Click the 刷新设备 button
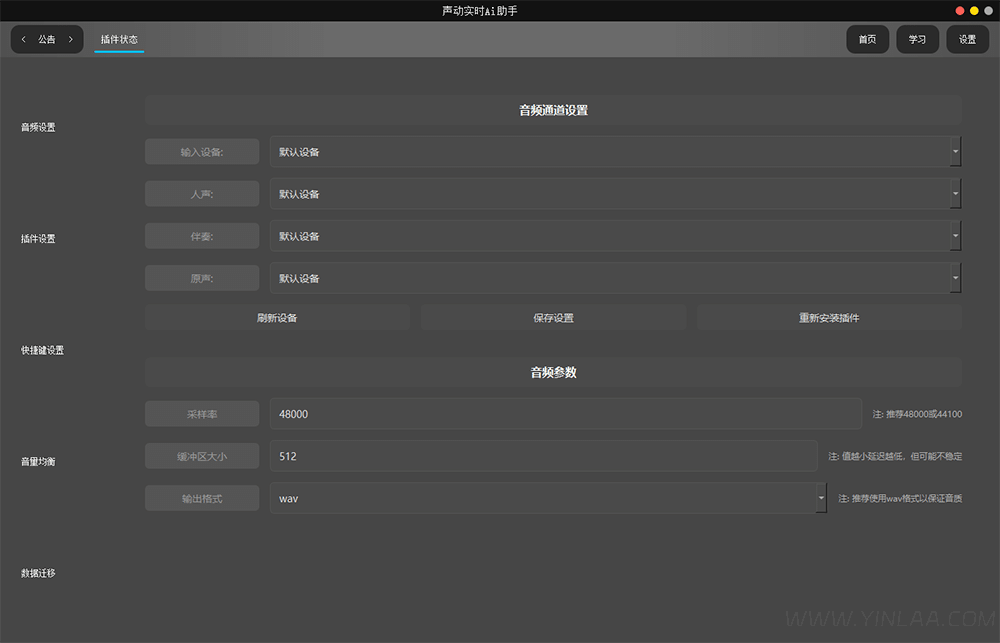The width and height of the screenshot is (1000, 643). (x=277, y=318)
